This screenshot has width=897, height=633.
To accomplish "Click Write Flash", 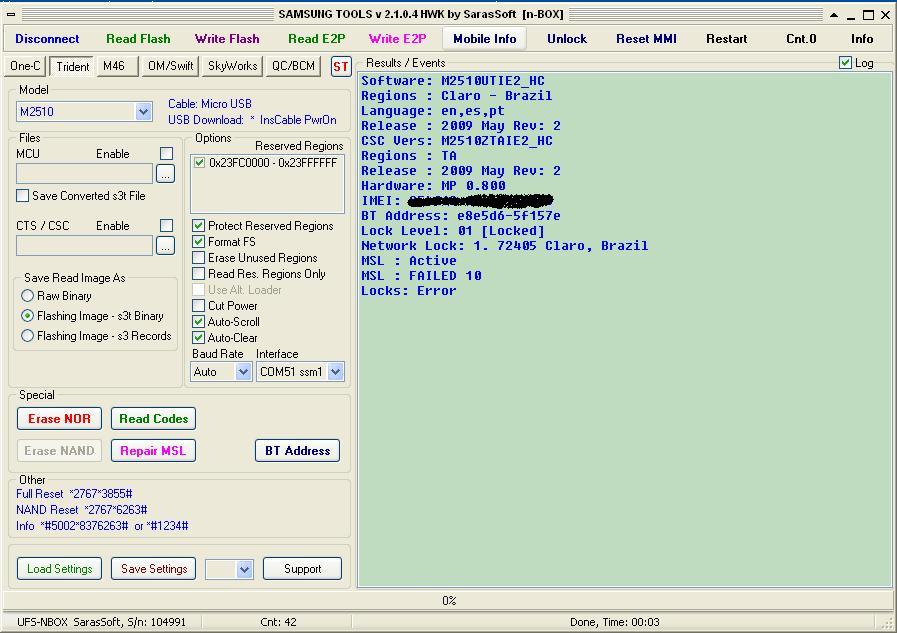I will pyautogui.click(x=227, y=39).
